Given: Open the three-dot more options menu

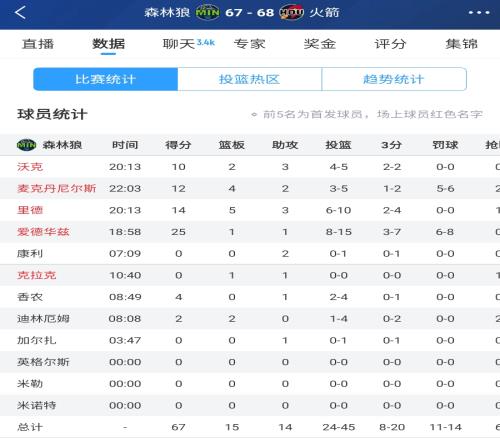Looking at the screenshot, I should pos(479,13).
